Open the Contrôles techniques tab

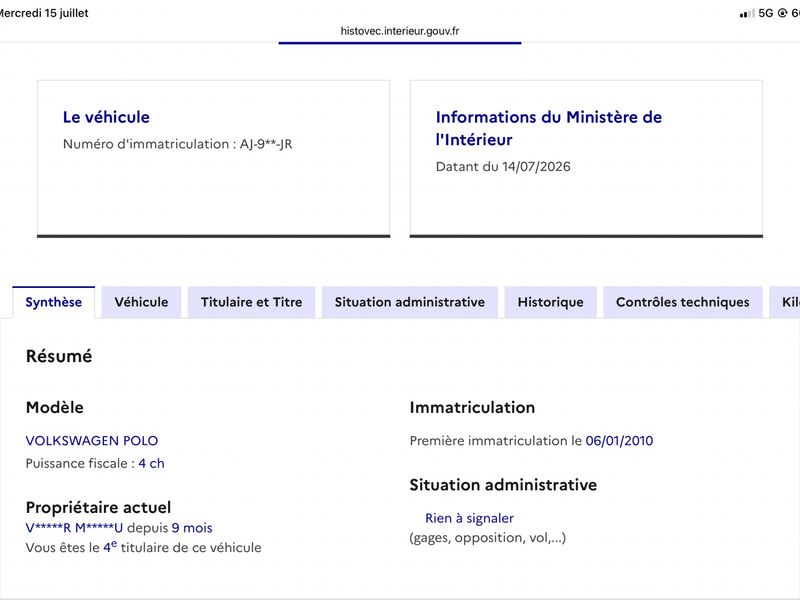[x=683, y=302]
